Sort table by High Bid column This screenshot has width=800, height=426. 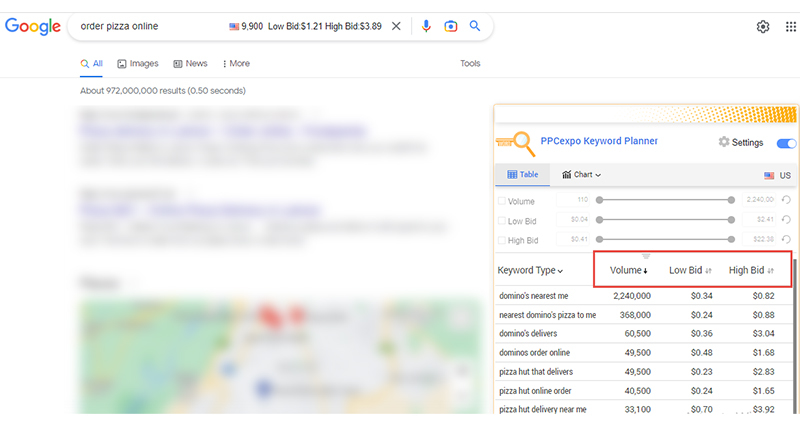pos(751,270)
